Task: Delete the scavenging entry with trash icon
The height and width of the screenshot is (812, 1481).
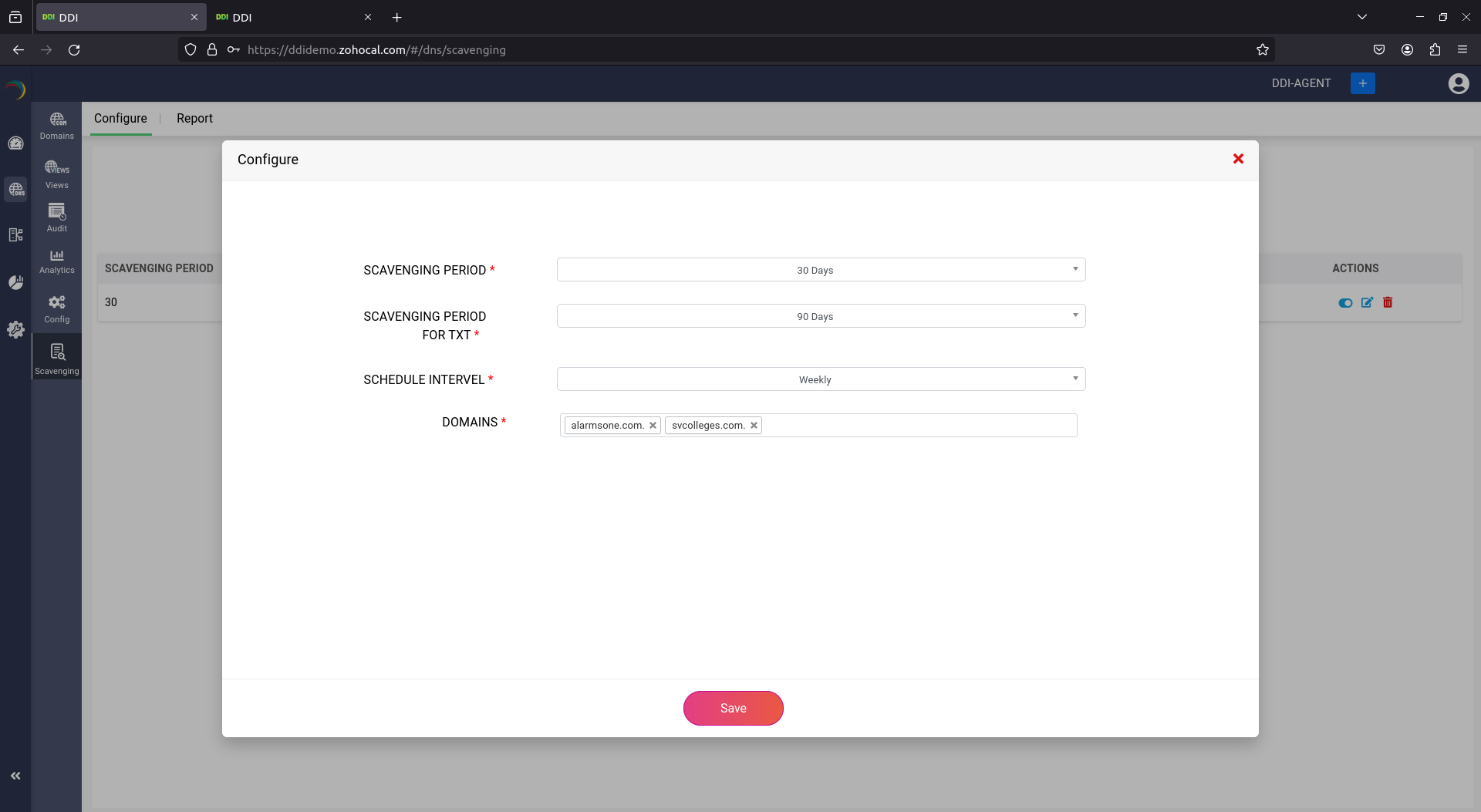Action: 1388,302
